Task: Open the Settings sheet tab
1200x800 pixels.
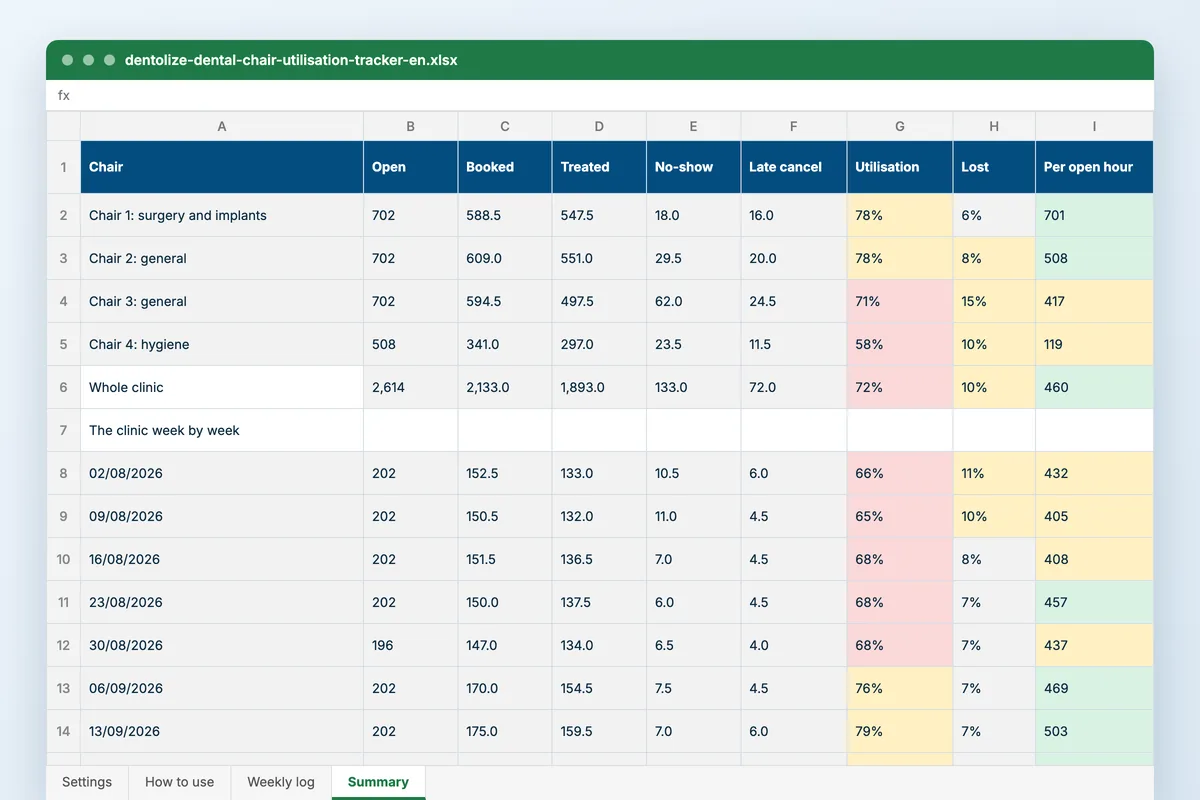Action: tap(87, 782)
